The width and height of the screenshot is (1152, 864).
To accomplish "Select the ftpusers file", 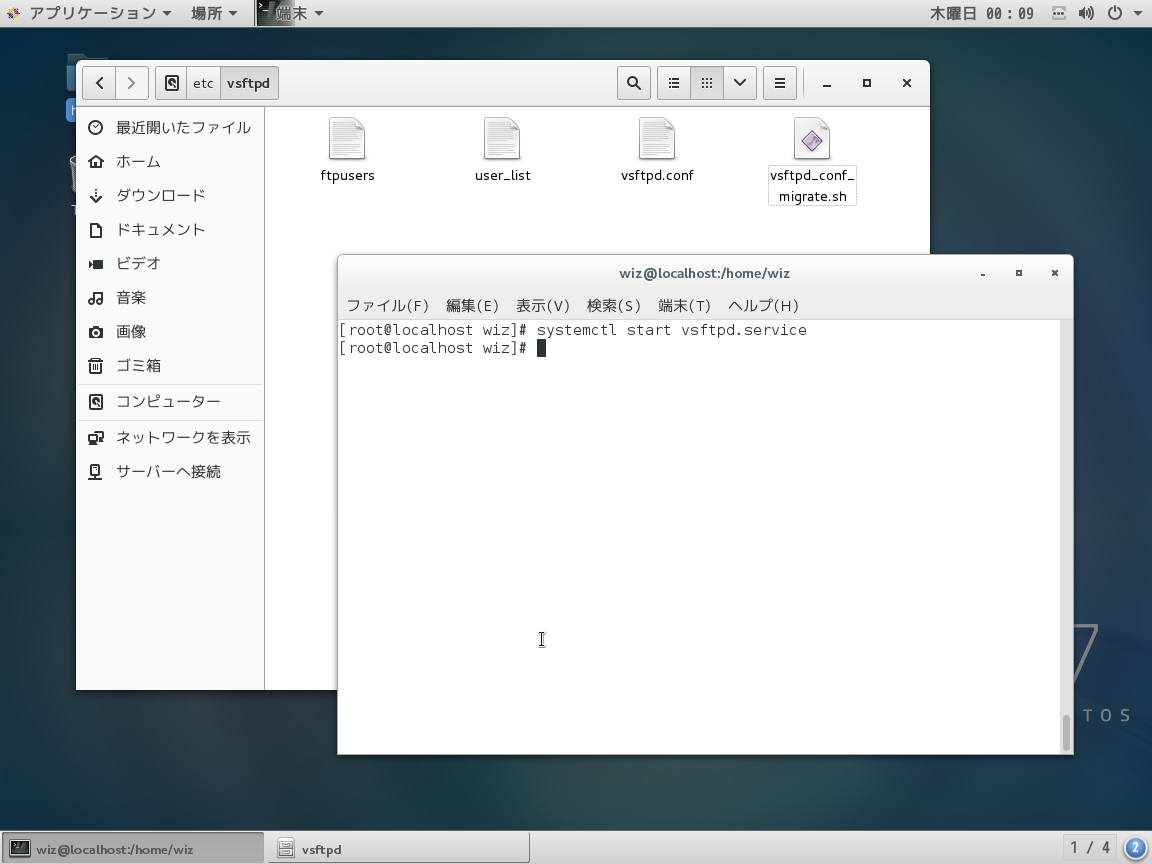I will [348, 151].
